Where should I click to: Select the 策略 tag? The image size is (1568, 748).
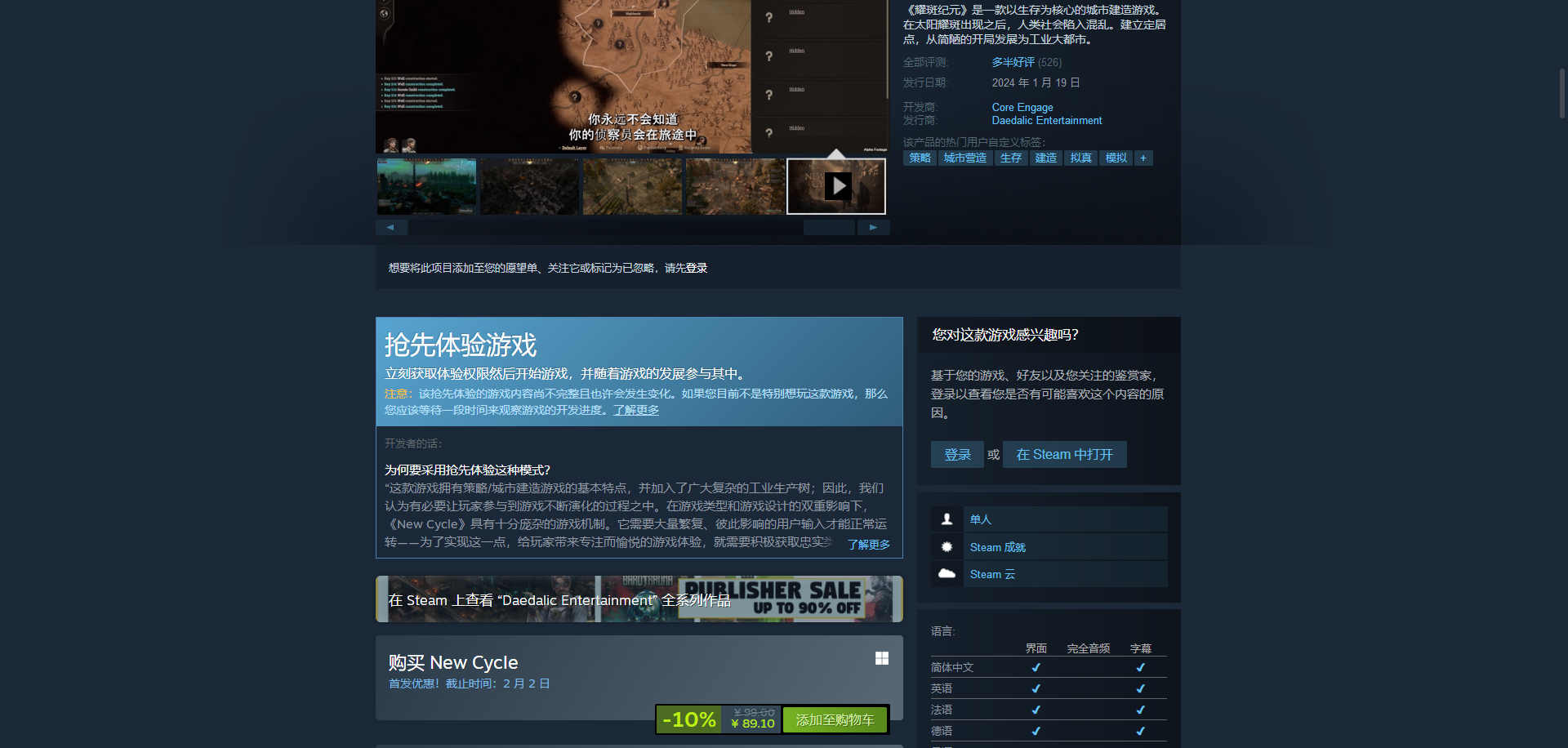coord(920,158)
